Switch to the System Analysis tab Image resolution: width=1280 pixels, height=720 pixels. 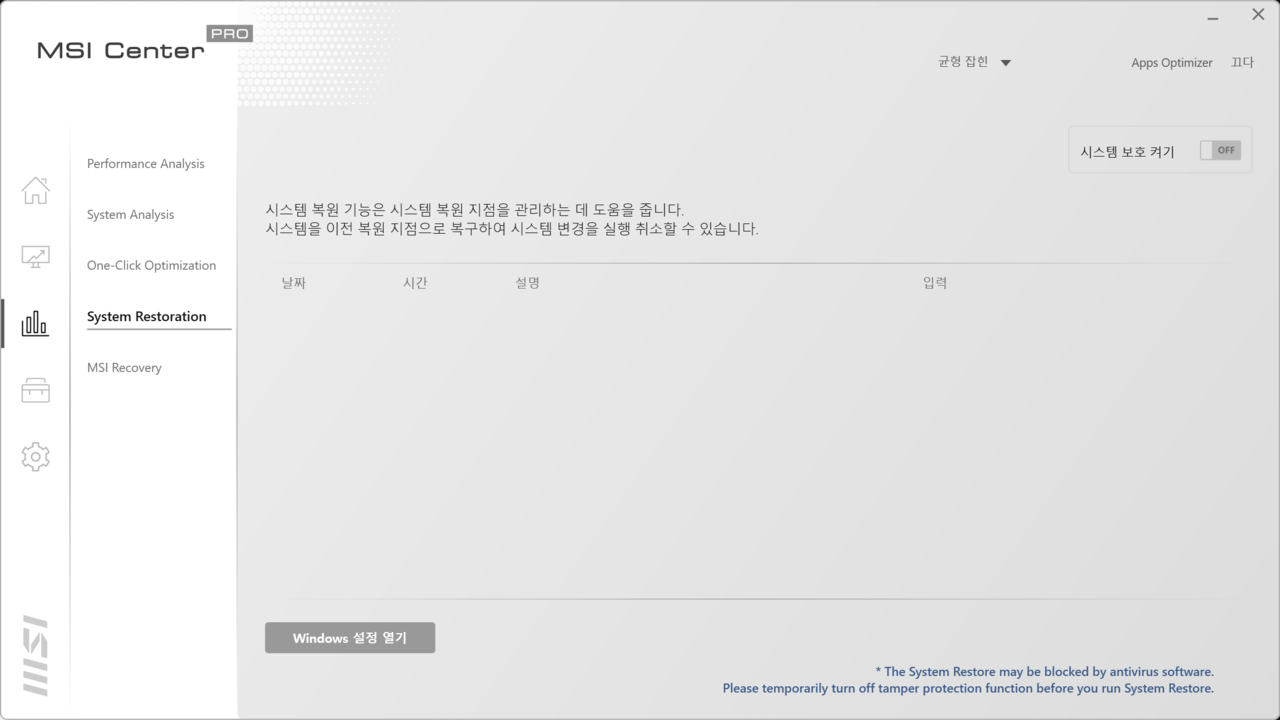(131, 215)
